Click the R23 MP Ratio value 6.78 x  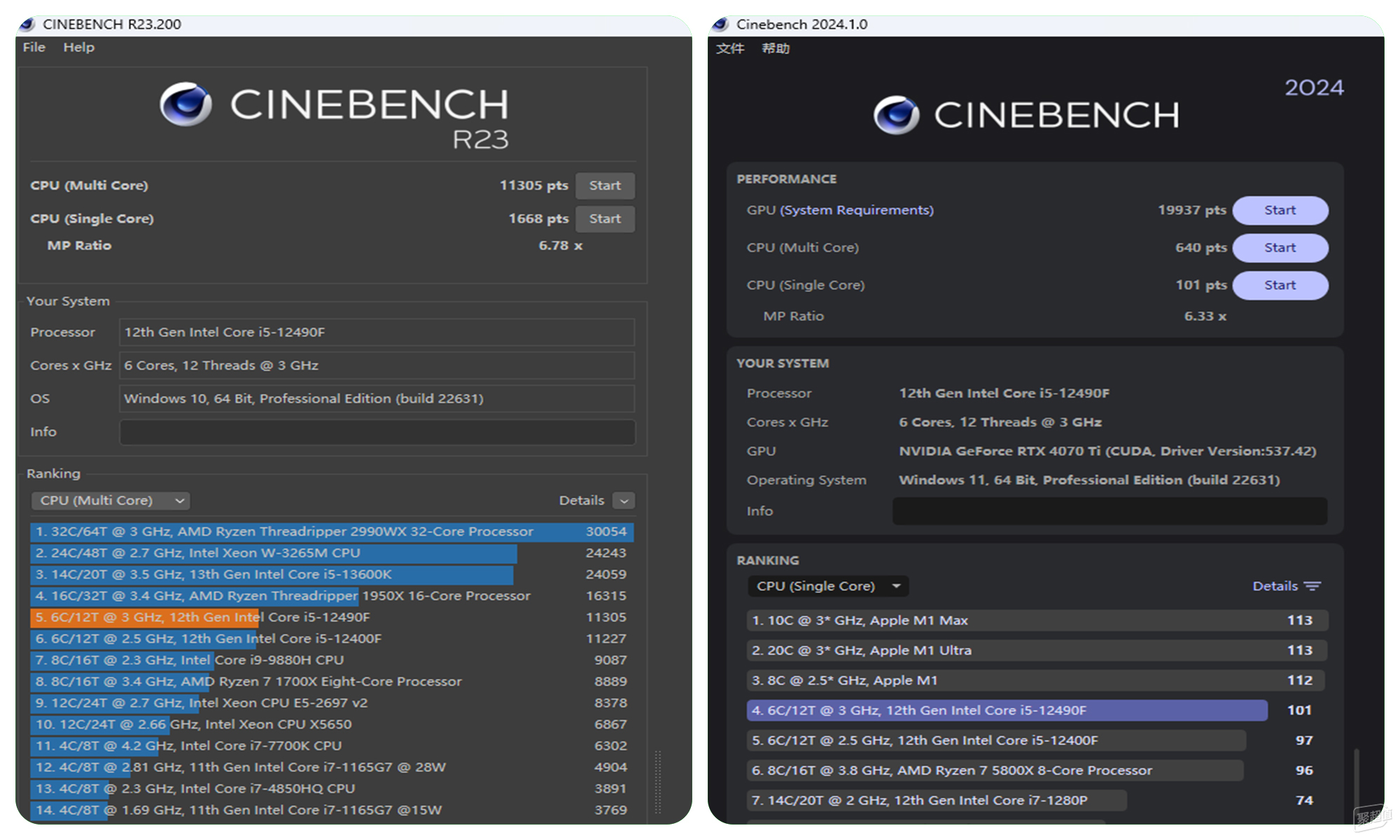[x=560, y=246]
